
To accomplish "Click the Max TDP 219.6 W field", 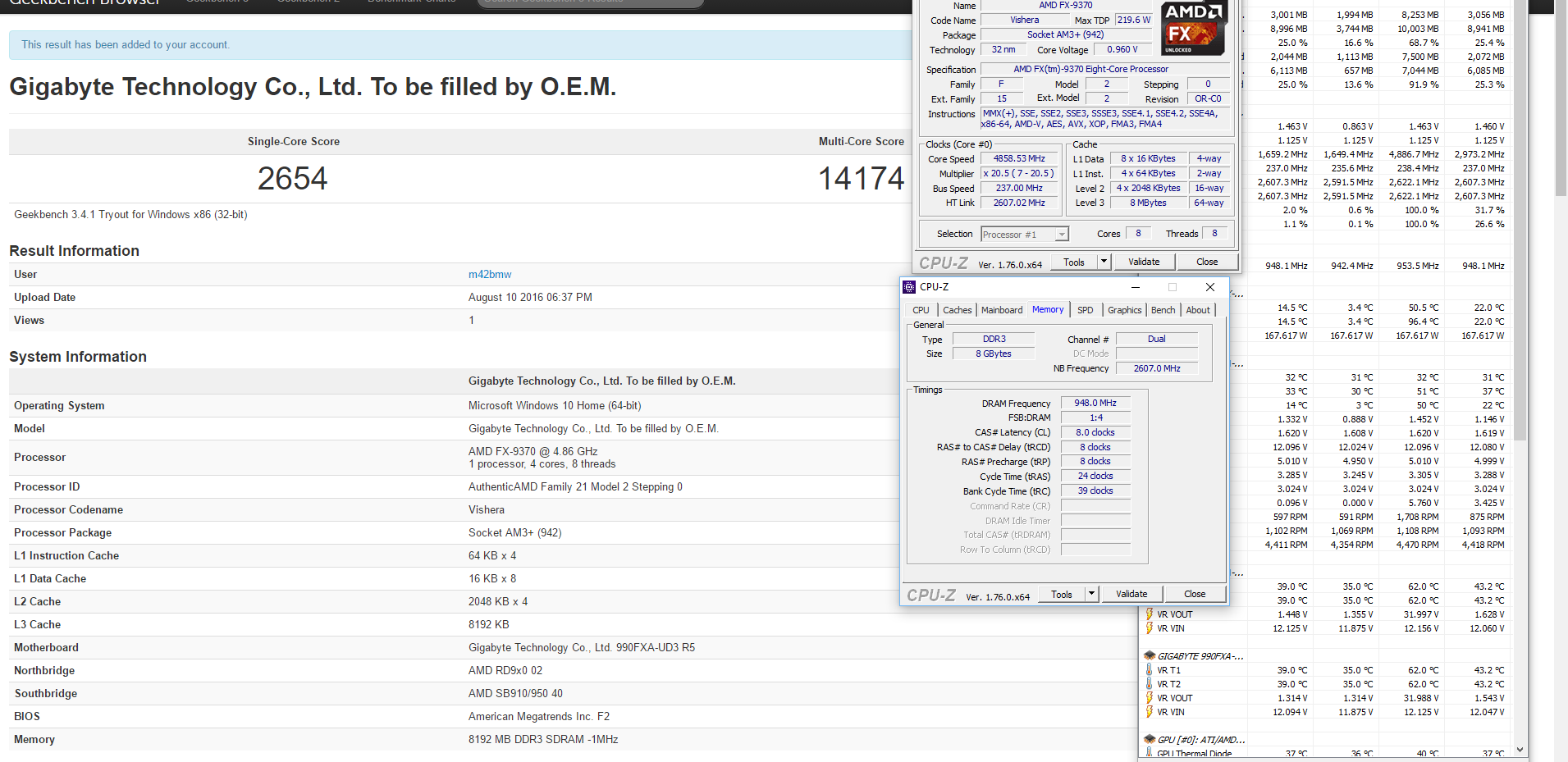I will tap(1133, 20).
